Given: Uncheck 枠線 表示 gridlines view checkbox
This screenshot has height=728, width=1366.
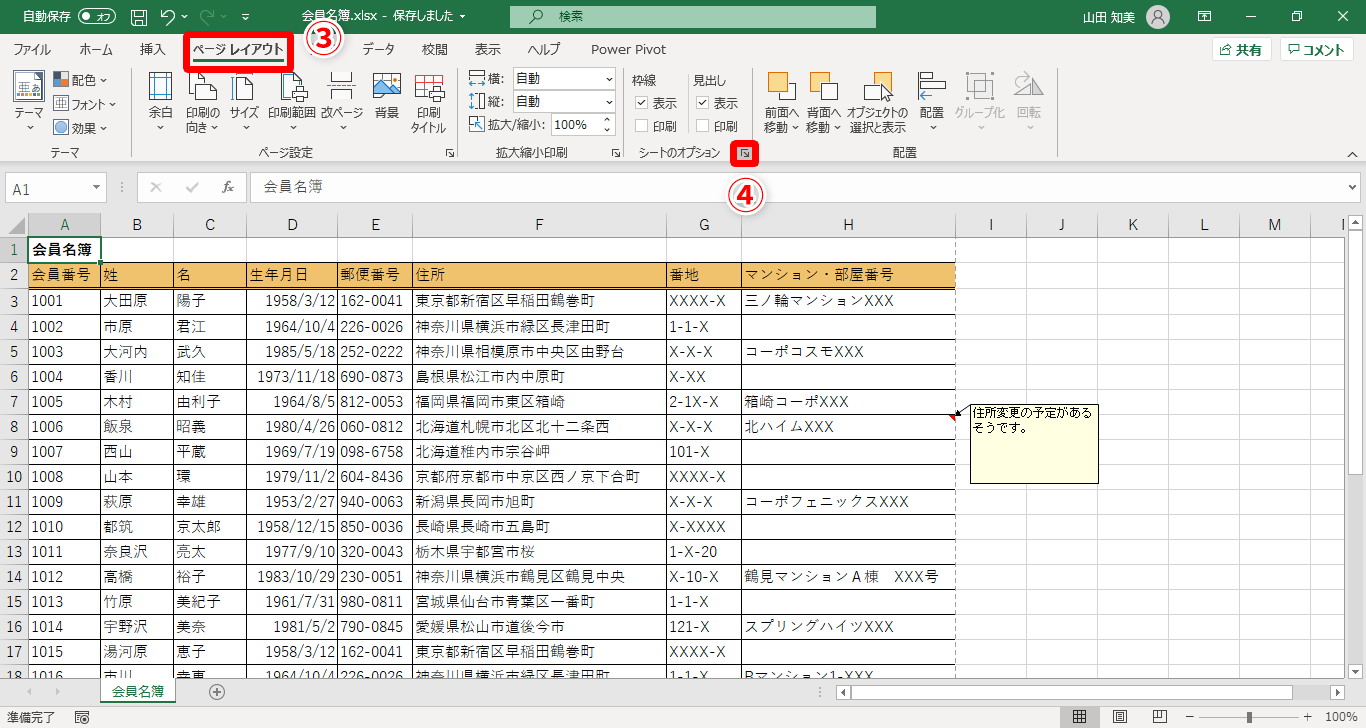Looking at the screenshot, I should pos(642,103).
